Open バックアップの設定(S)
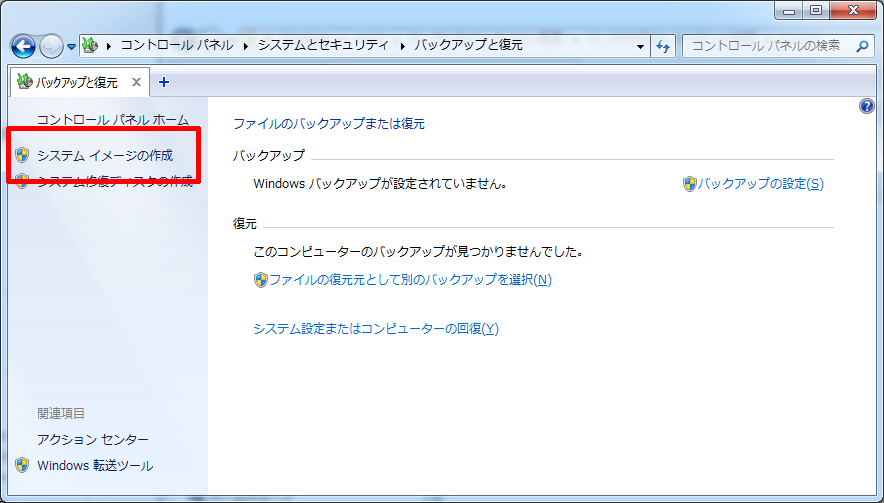This screenshot has height=503, width=884. (760, 184)
